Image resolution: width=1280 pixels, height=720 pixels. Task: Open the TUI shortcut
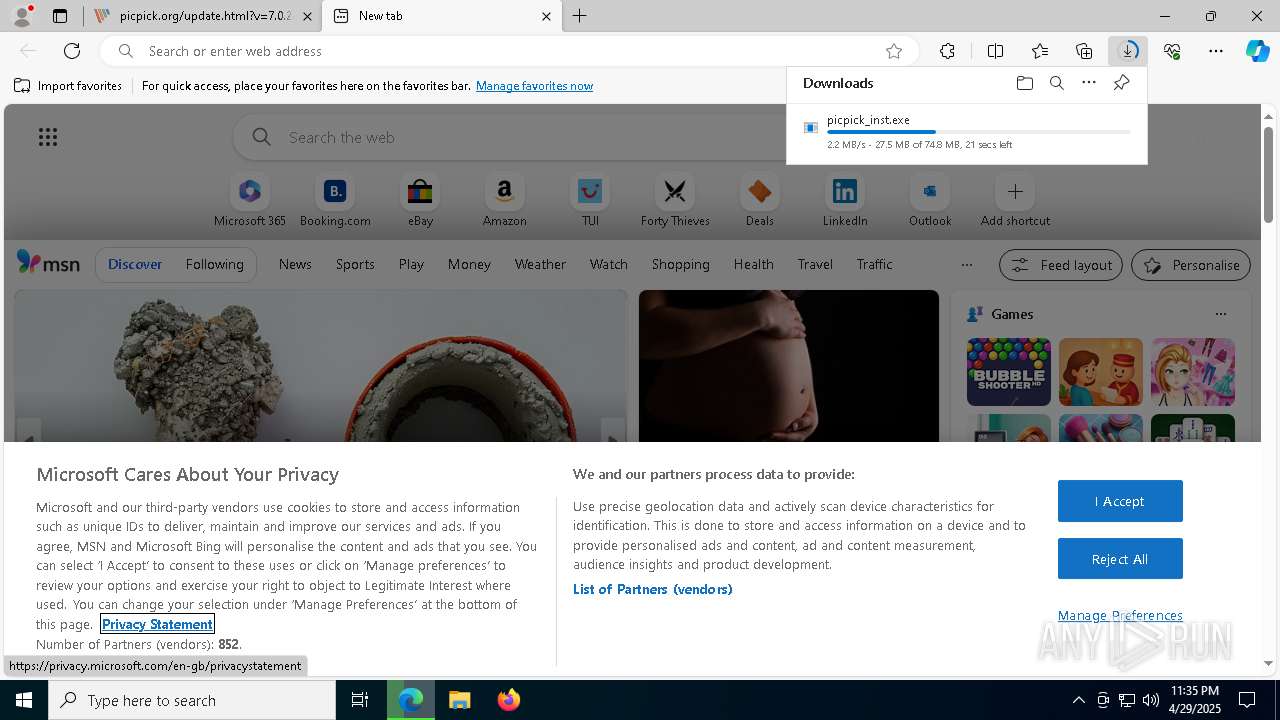click(x=590, y=201)
